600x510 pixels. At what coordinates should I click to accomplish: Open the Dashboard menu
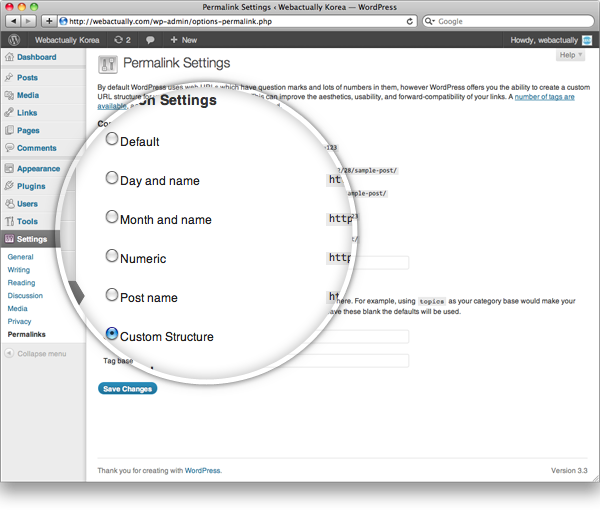click(x=36, y=57)
